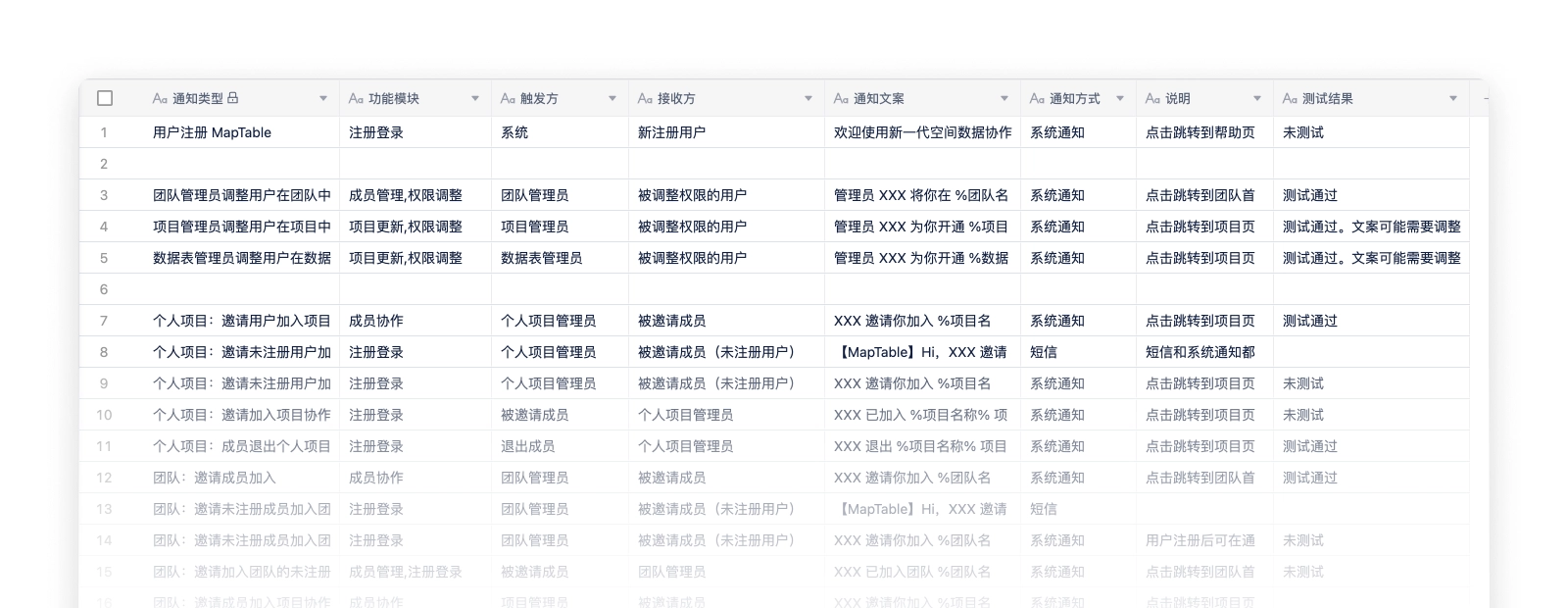Viewport: 1568px width, 608px height.
Task: Click the Aa text-type icon for 通知类型
Action: (160, 99)
